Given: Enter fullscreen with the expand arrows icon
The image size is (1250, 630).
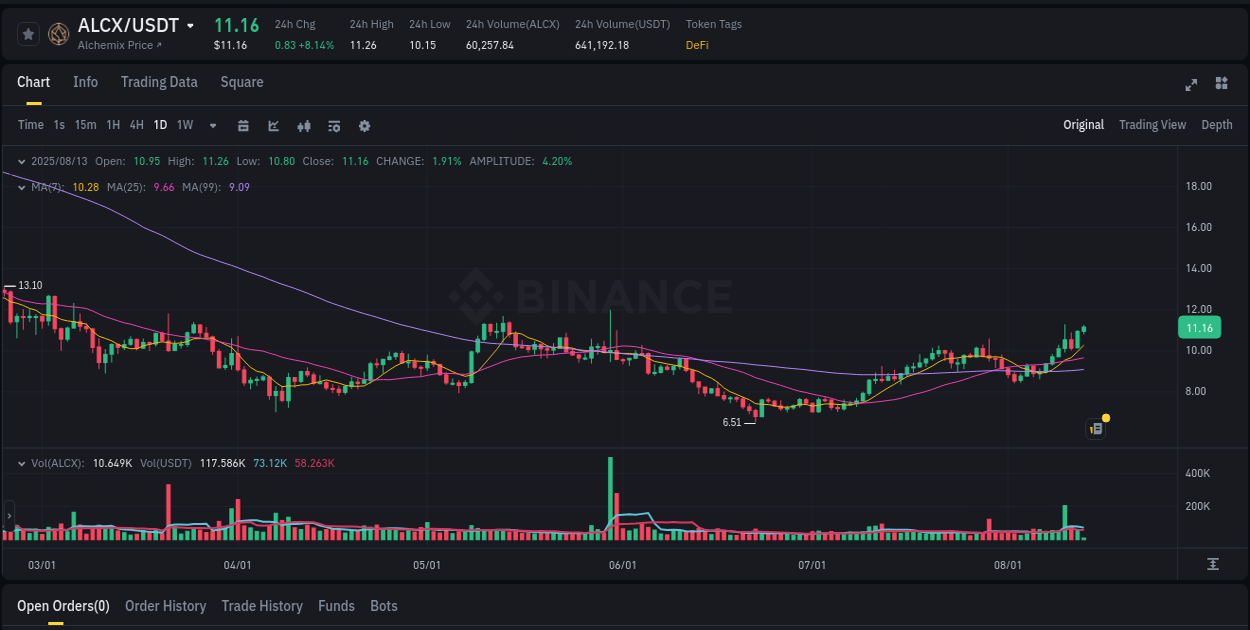Looking at the screenshot, I should pyautogui.click(x=1190, y=86).
